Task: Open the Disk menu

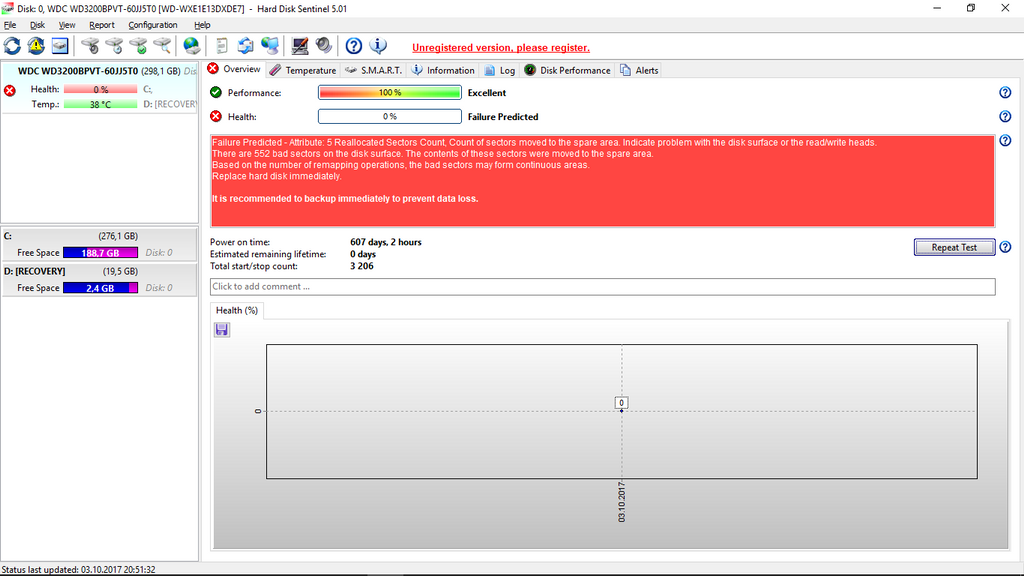Action: click(37, 25)
